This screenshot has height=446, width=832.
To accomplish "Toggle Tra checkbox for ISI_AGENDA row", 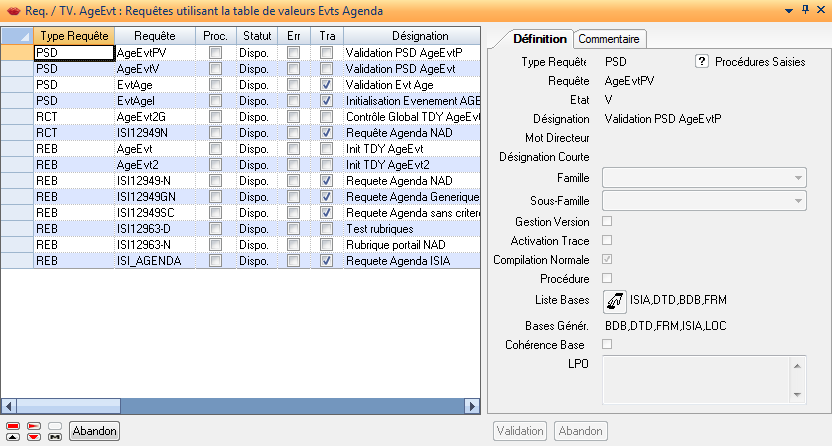I will [327, 261].
